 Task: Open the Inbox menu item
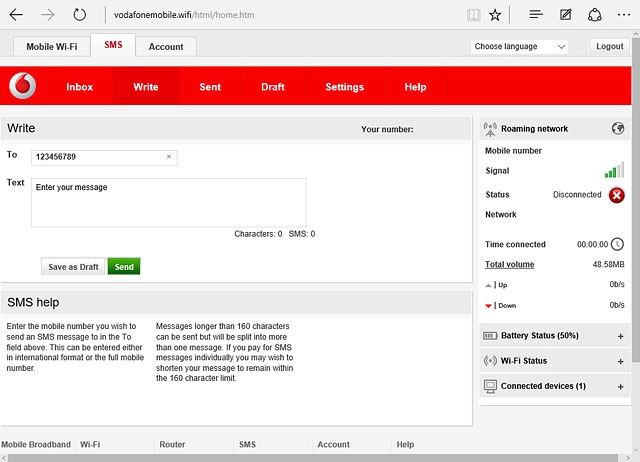pyautogui.click(x=80, y=87)
